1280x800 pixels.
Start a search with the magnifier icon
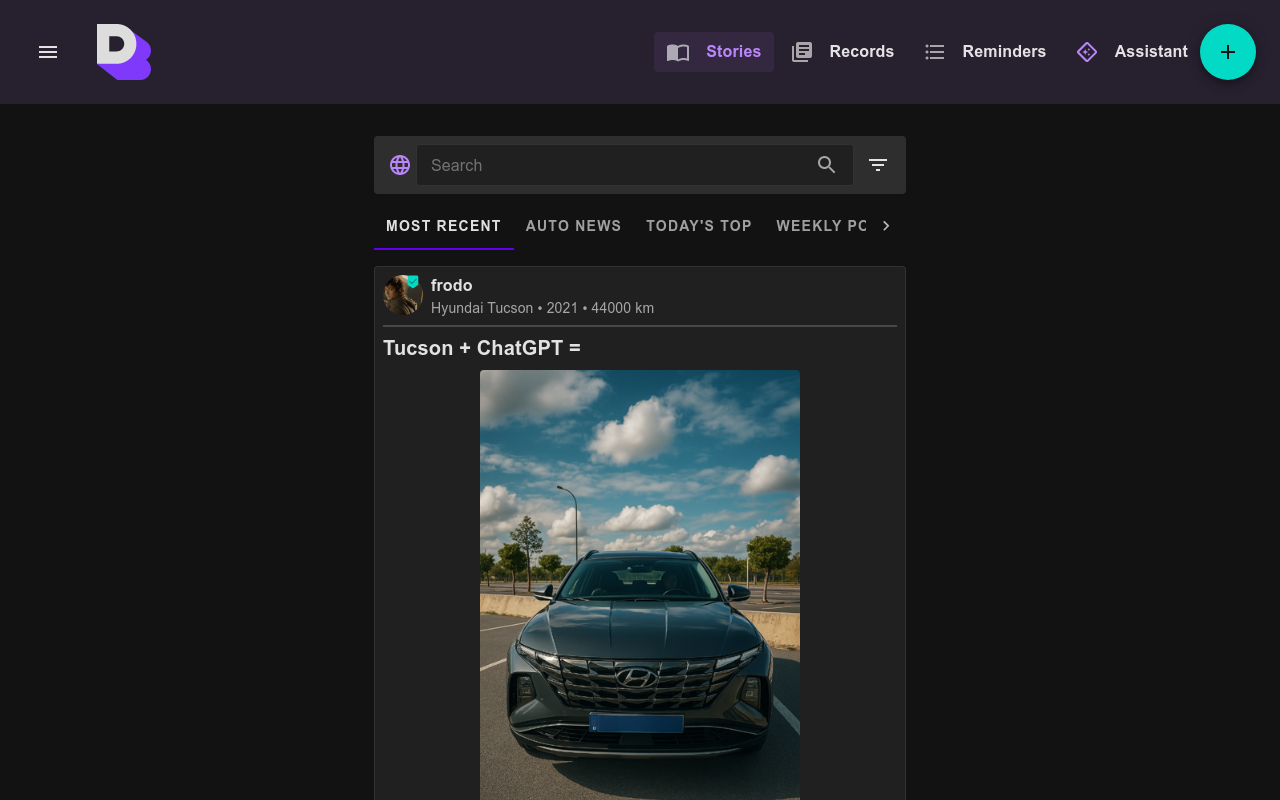pyautogui.click(x=827, y=165)
